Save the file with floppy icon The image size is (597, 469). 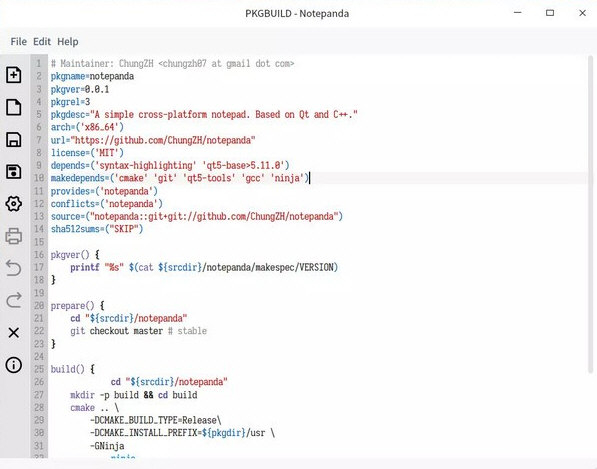click(x=14, y=139)
